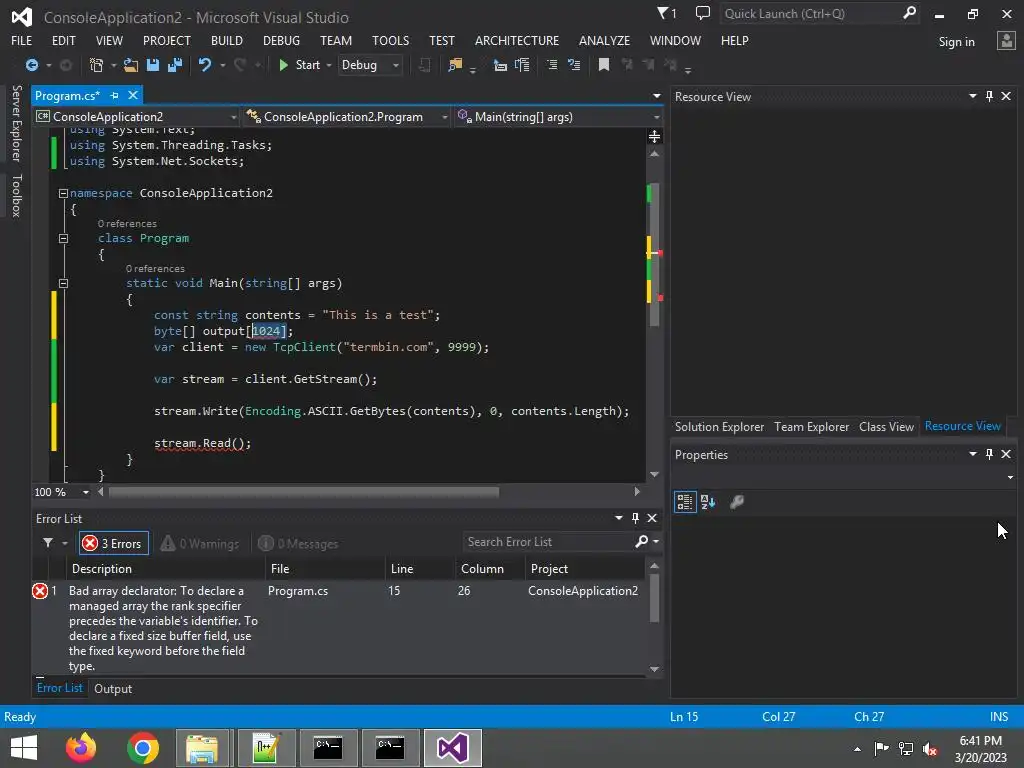Toggle a bookmark on current line
This screenshot has width=1024, height=768.
(604, 65)
